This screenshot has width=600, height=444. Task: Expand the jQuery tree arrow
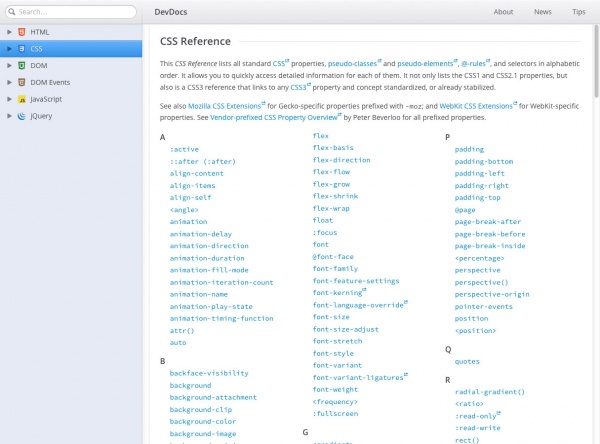(x=8, y=116)
